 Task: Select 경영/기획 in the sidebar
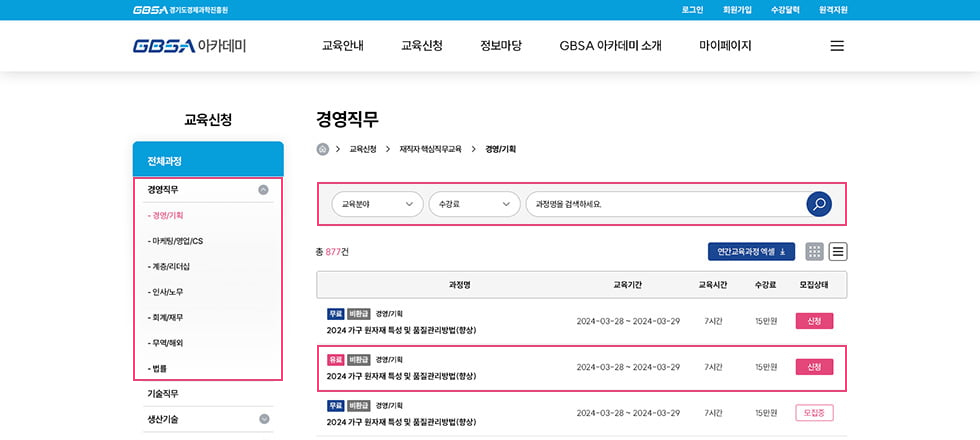point(166,216)
